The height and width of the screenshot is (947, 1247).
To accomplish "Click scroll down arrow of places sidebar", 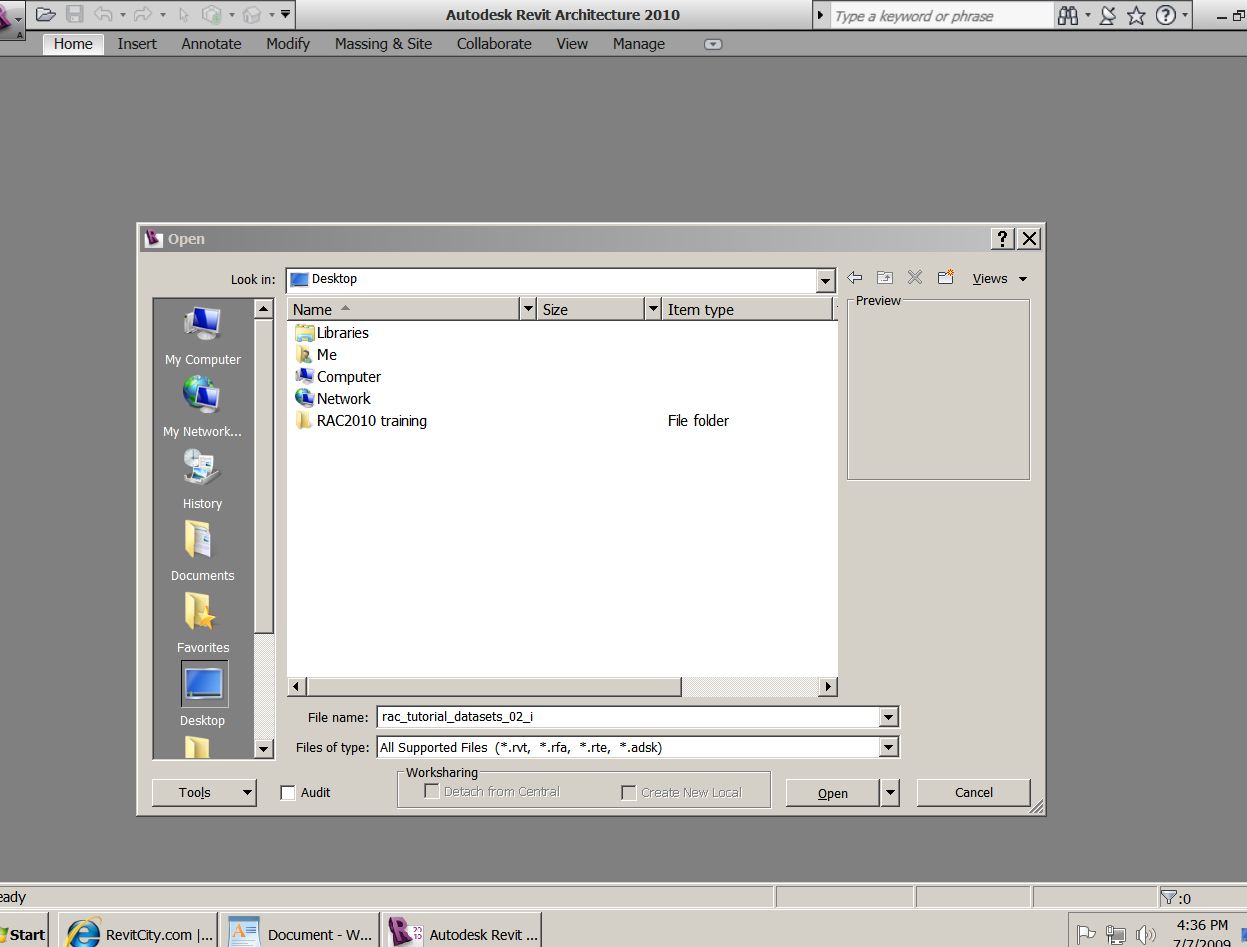I will tap(263, 749).
